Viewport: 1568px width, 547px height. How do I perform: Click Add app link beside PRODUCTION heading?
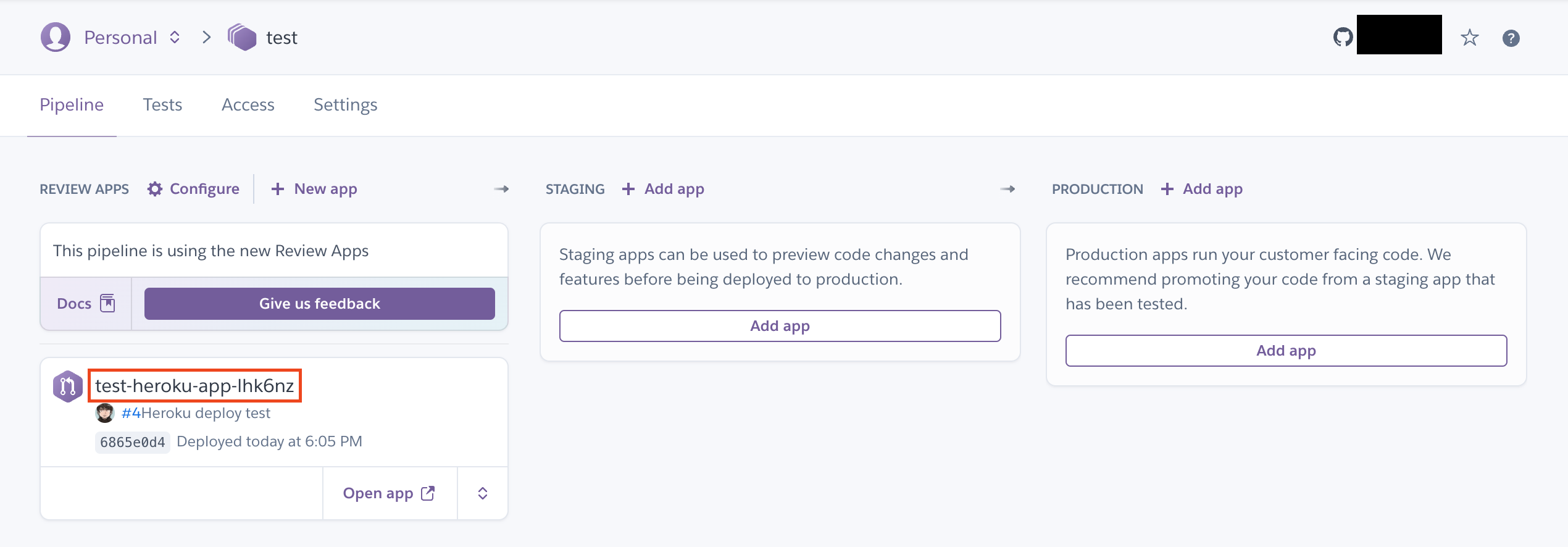tap(1201, 189)
